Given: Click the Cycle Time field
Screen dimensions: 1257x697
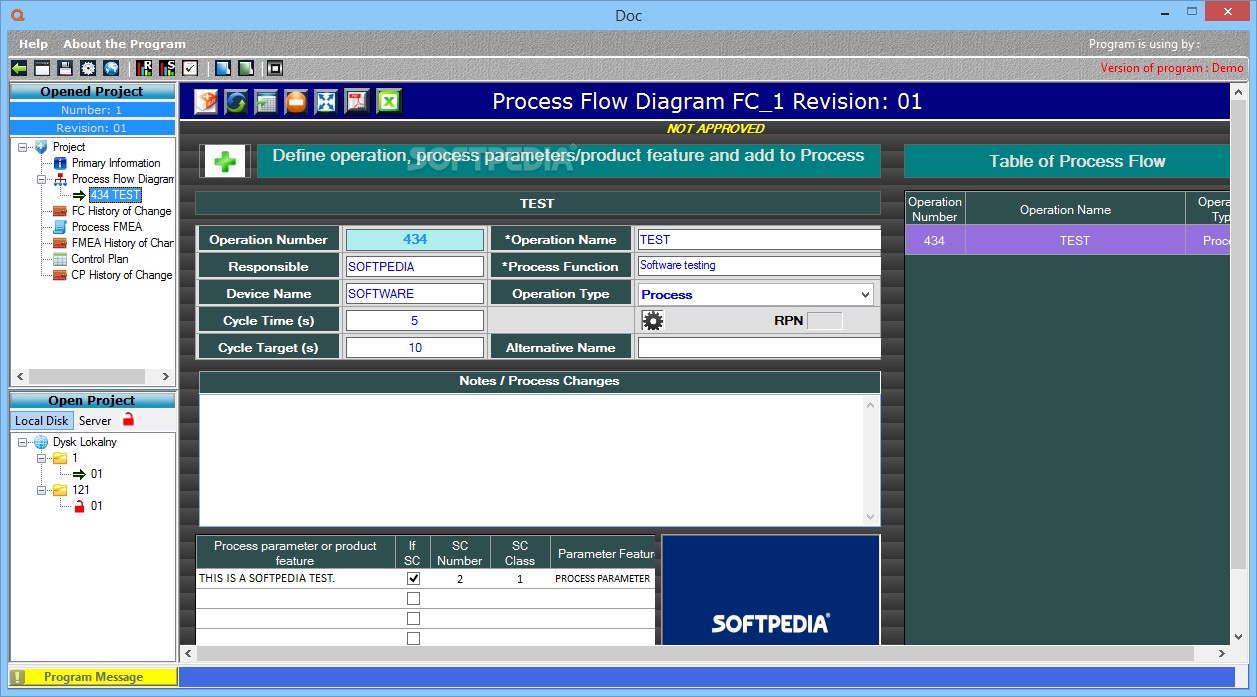Looking at the screenshot, I should pyautogui.click(x=415, y=321).
